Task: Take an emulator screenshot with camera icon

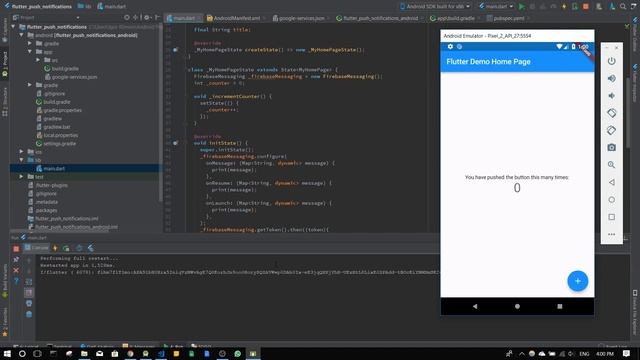Action: click(x=611, y=147)
